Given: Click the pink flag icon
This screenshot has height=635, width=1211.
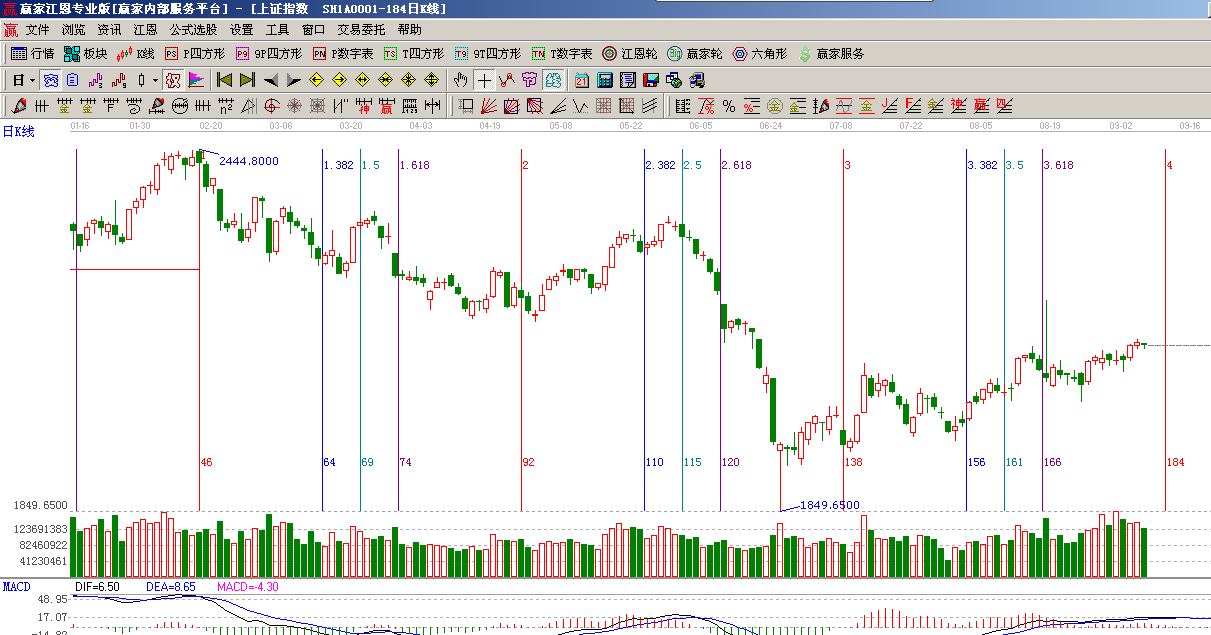Looking at the screenshot, I should pyautogui.click(x=196, y=80).
